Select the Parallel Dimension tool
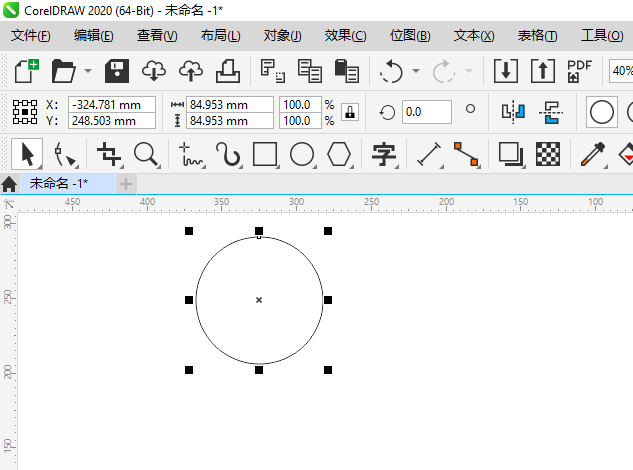 point(429,154)
